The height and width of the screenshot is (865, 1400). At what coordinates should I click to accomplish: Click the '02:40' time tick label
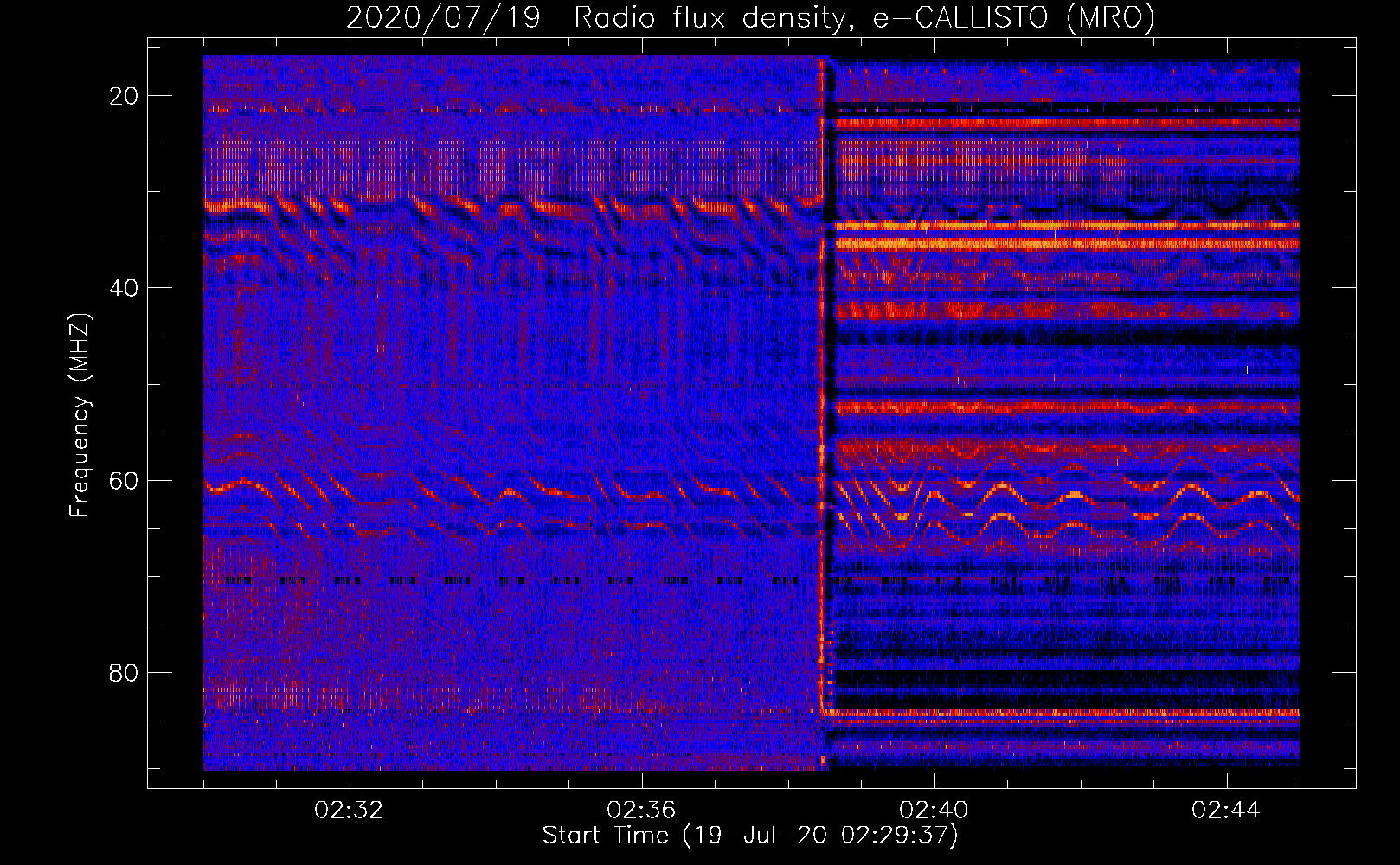(934, 811)
